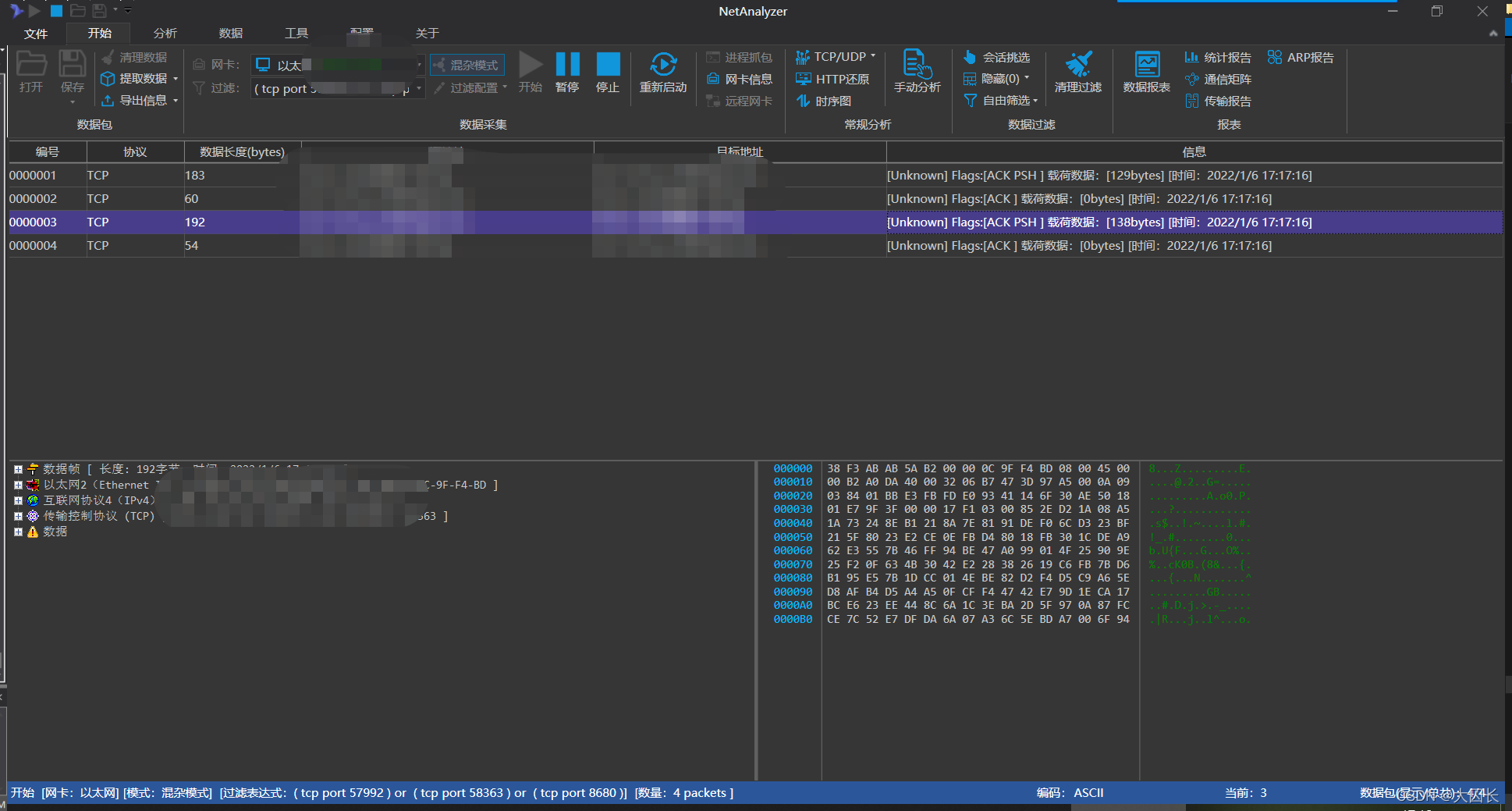The image size is (1512, 811).
Task: Expand the TCP/UDP dropdown
Action: point(873,56)
